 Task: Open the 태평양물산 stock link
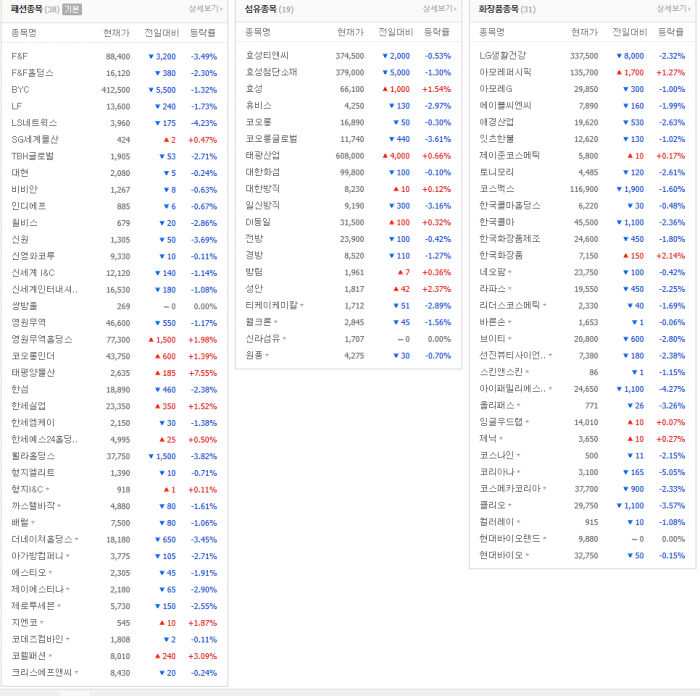click(x=33, y=373)
